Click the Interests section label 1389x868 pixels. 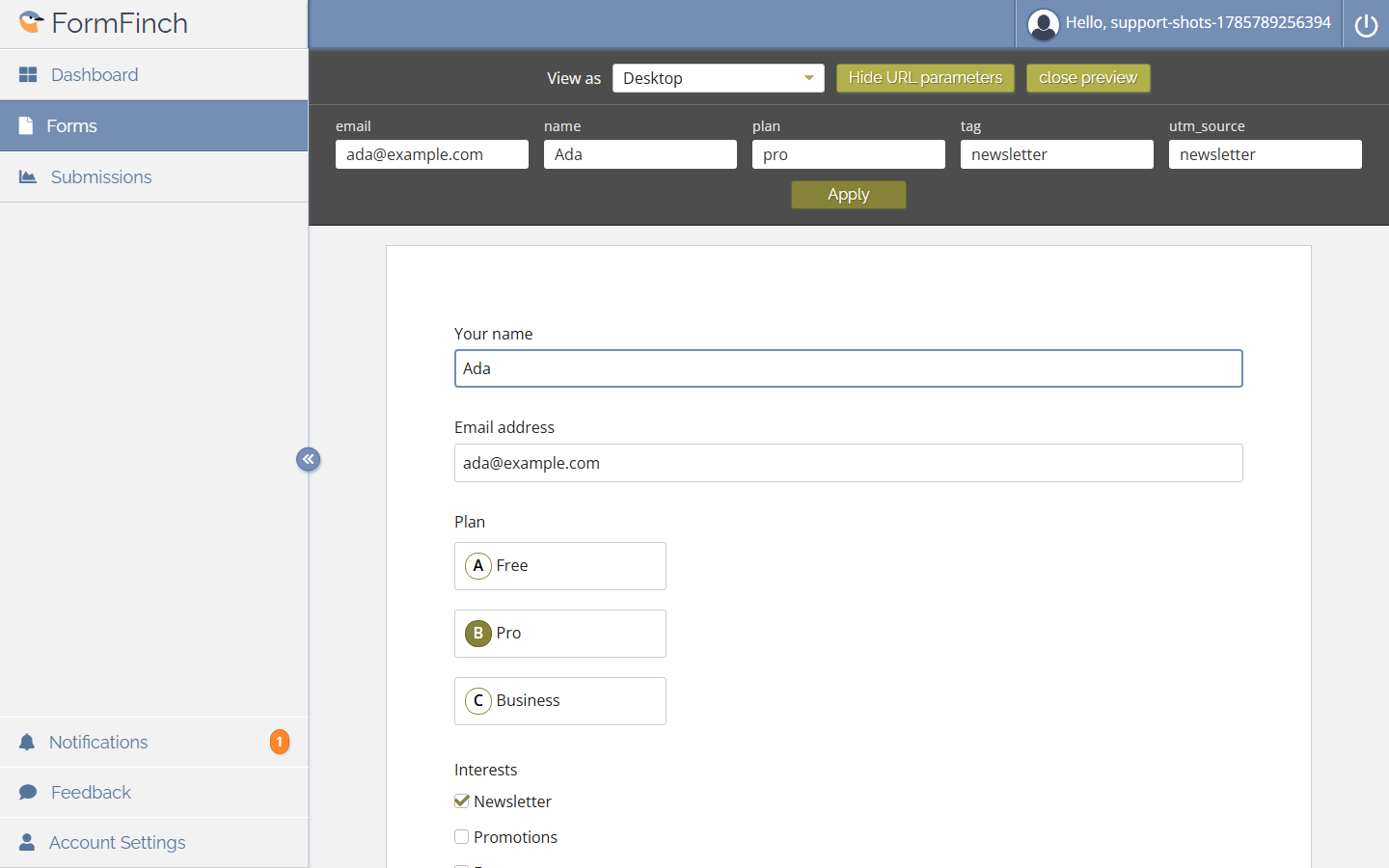click(486, 770)
